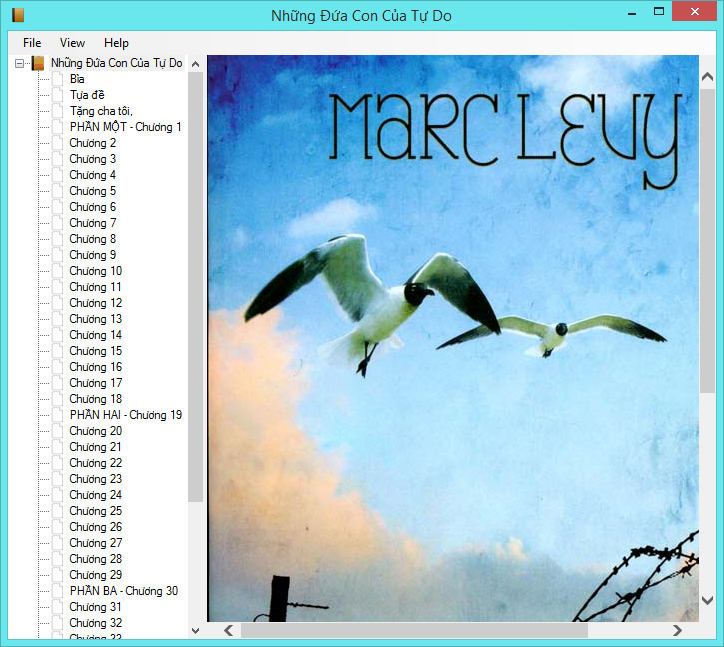This screenshot has height=647, width=724.
Task: Click the tree panel scroll-down arrow
Action: [x=195, y=631]
